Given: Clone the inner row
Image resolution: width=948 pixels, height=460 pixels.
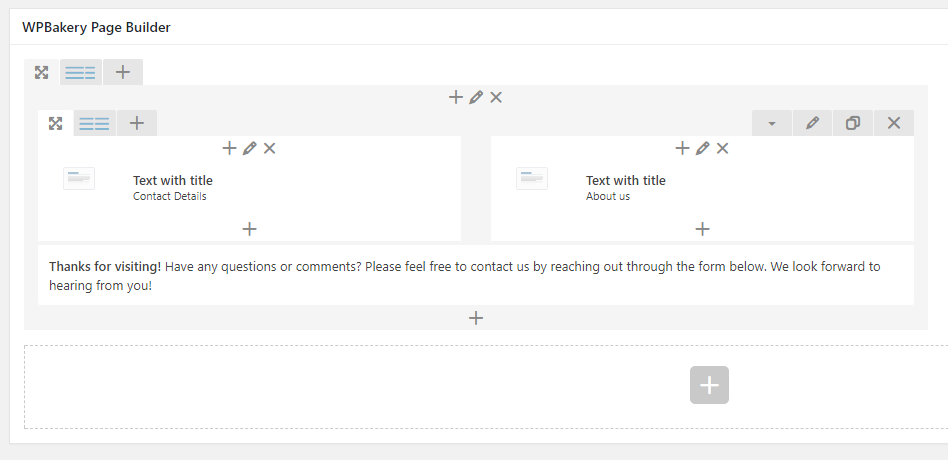Looking at the screenshot, I should point(852,123).
